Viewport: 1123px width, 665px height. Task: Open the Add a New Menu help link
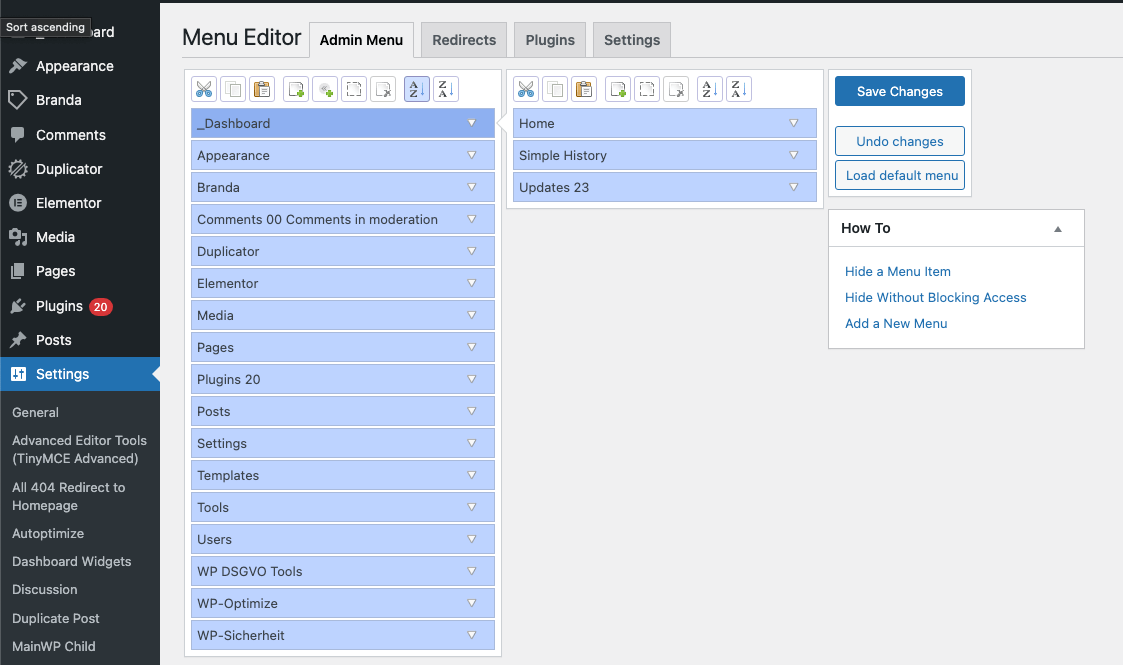coord(896,324)
